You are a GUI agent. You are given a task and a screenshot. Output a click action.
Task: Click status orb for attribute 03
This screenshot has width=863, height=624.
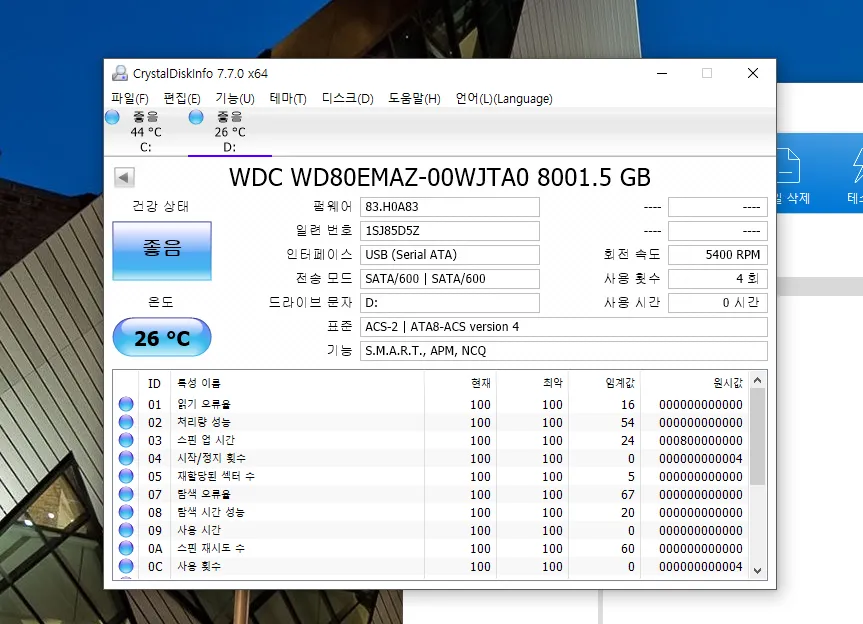(x=126, y=440)
